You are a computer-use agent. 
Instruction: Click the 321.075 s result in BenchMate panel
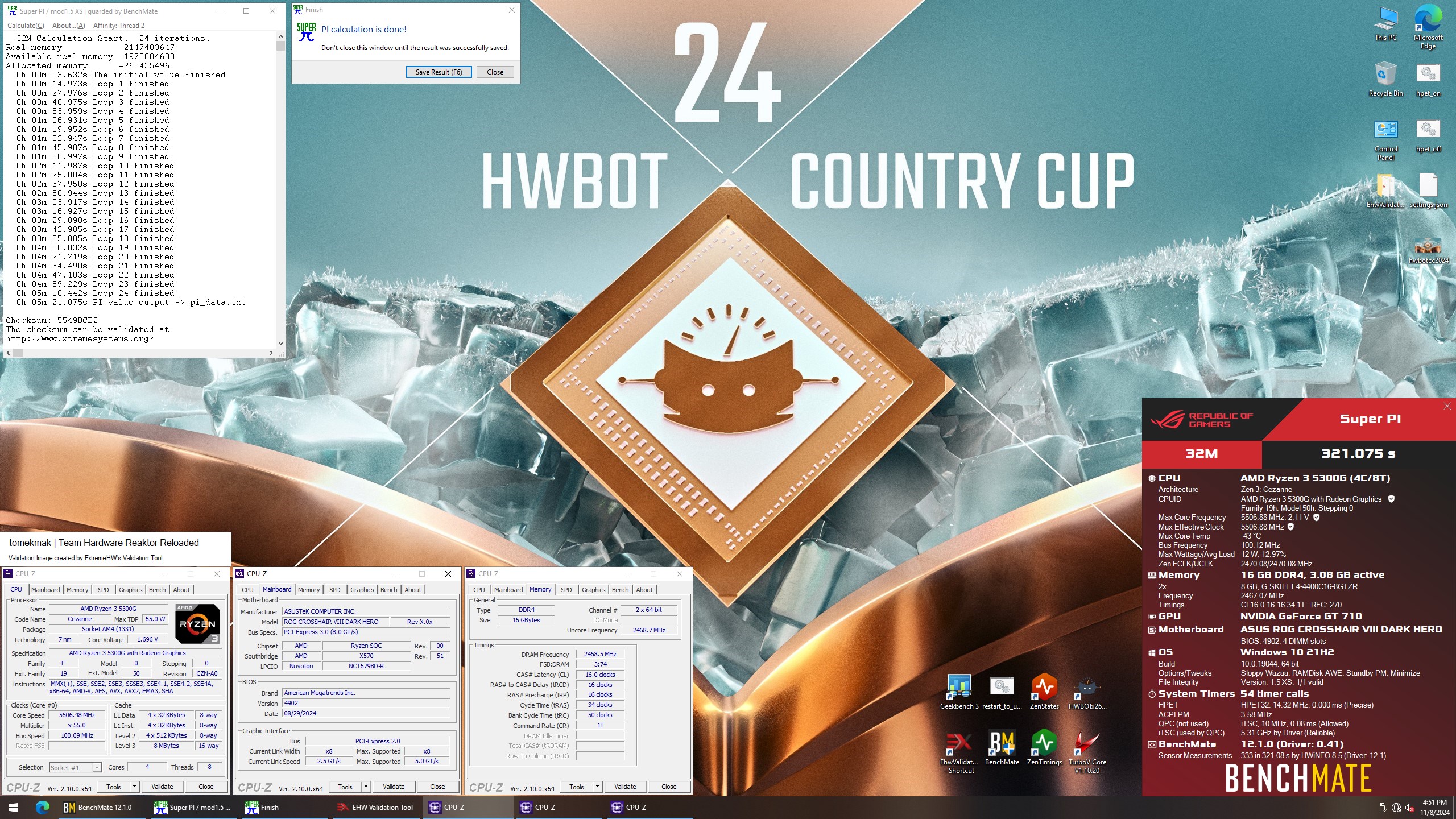coord(1358,453)
